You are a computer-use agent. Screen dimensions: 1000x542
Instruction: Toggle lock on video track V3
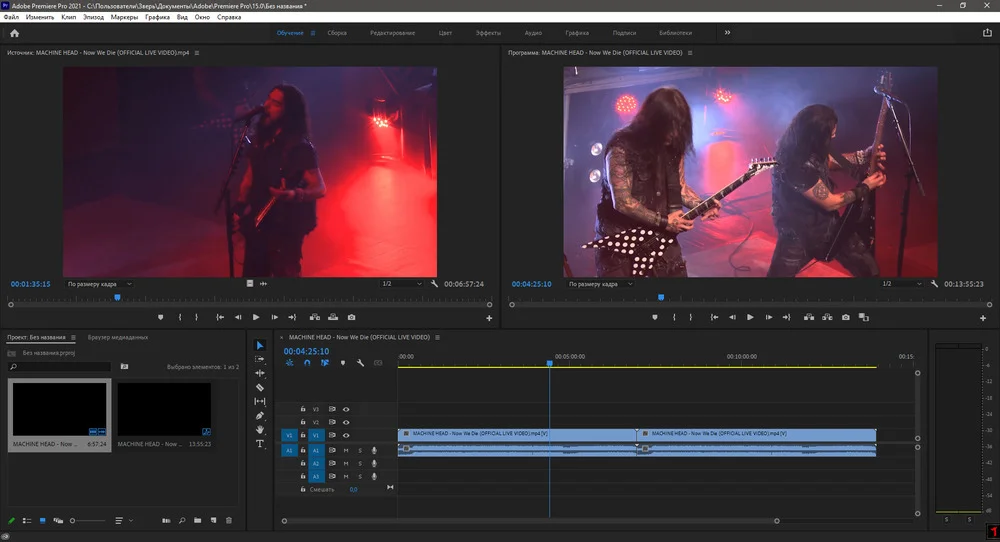click(x=303, y=409)
